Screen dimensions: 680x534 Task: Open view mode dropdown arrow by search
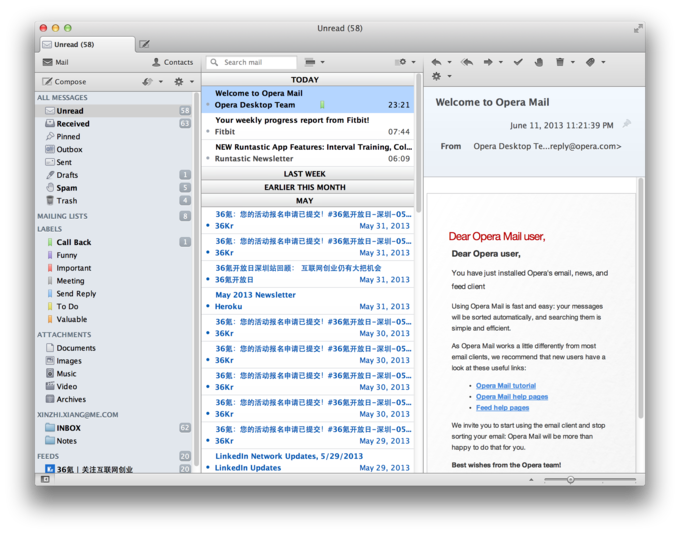pos(322,62)
